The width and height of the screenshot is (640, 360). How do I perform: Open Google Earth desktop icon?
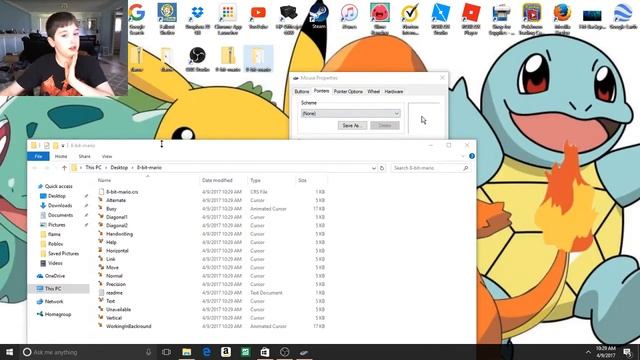(623, 17)
